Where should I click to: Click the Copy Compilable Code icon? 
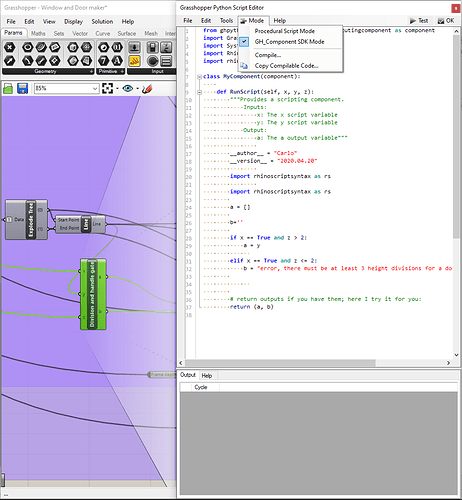[x=244, y=66]
